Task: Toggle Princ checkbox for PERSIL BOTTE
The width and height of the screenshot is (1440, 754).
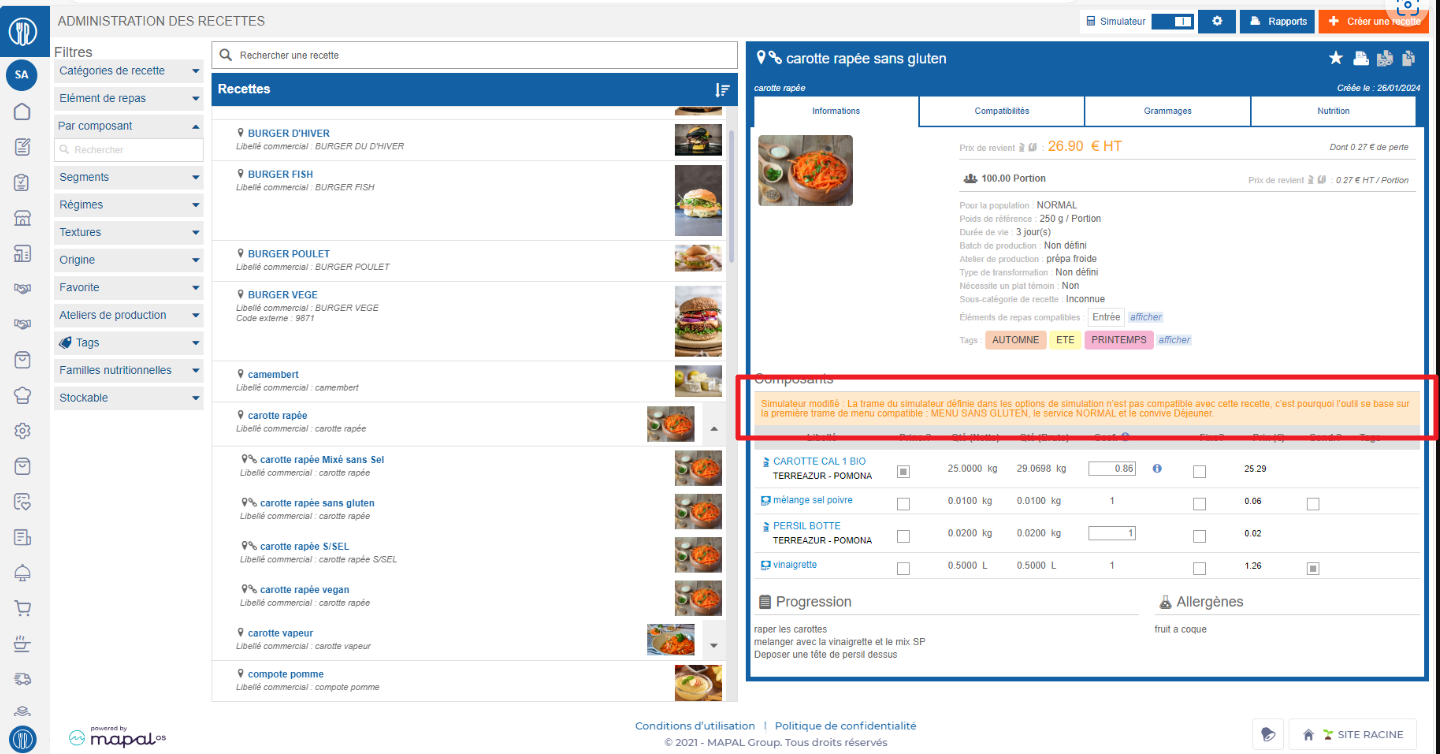Action: point(904,536)
